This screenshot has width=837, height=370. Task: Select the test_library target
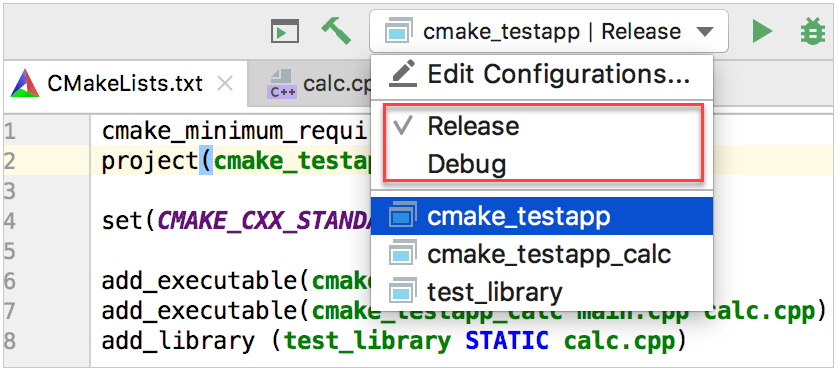542,292
